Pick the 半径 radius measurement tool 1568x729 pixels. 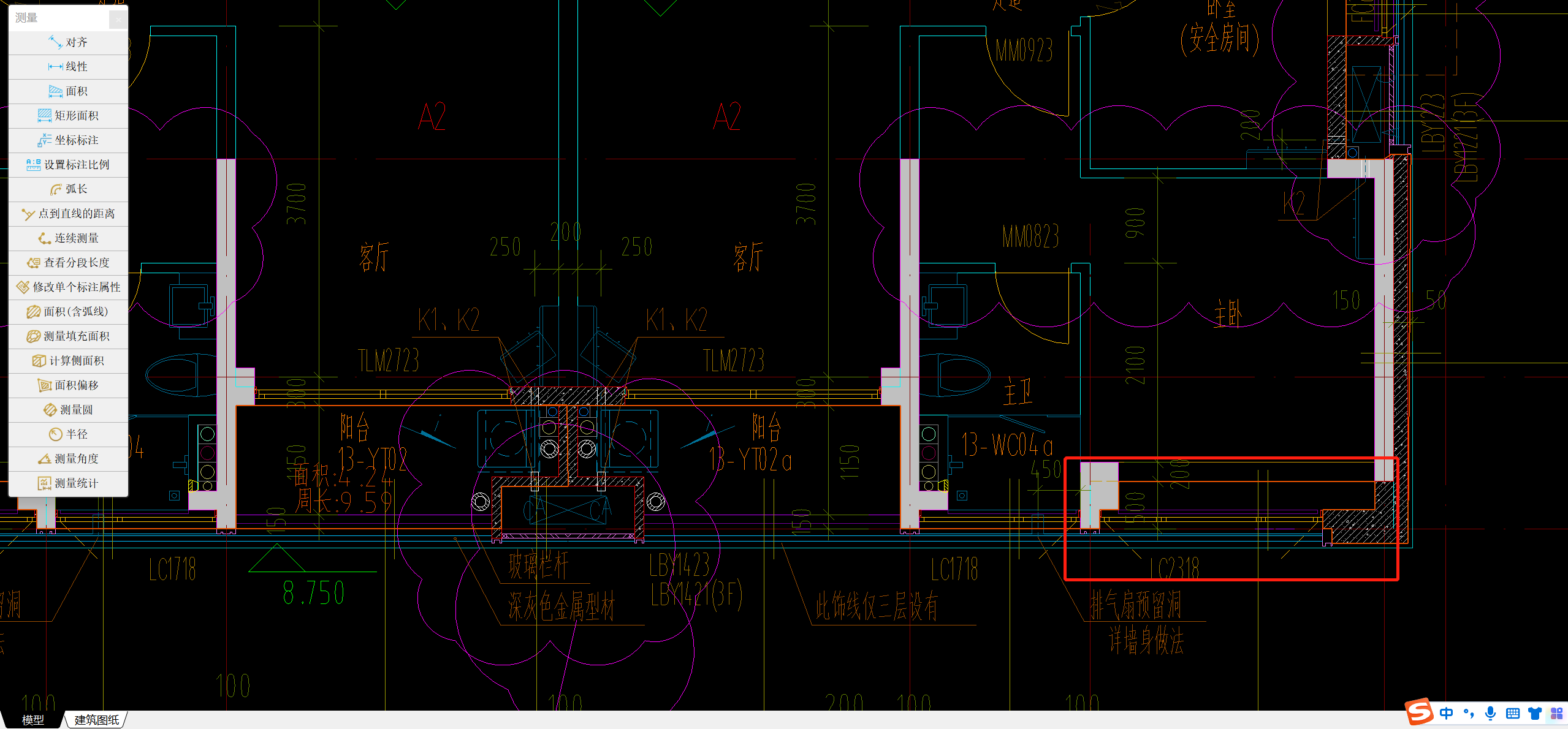68,434
